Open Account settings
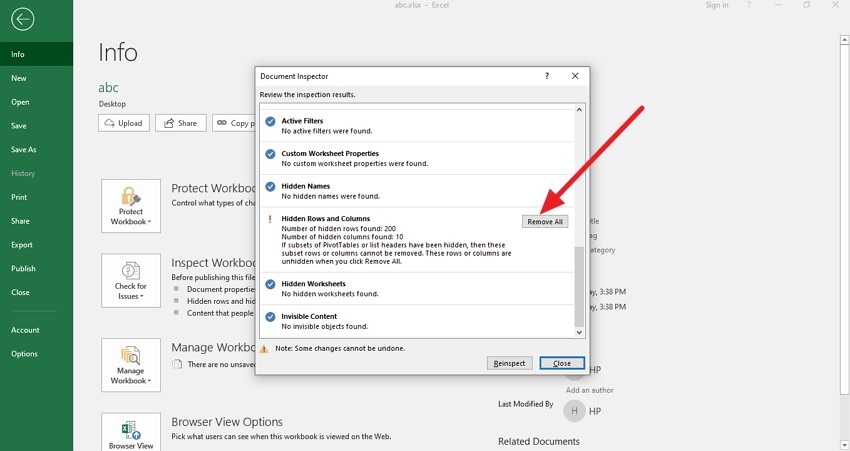The width and height of the screenshot is (850, 451). coord(36,330)
